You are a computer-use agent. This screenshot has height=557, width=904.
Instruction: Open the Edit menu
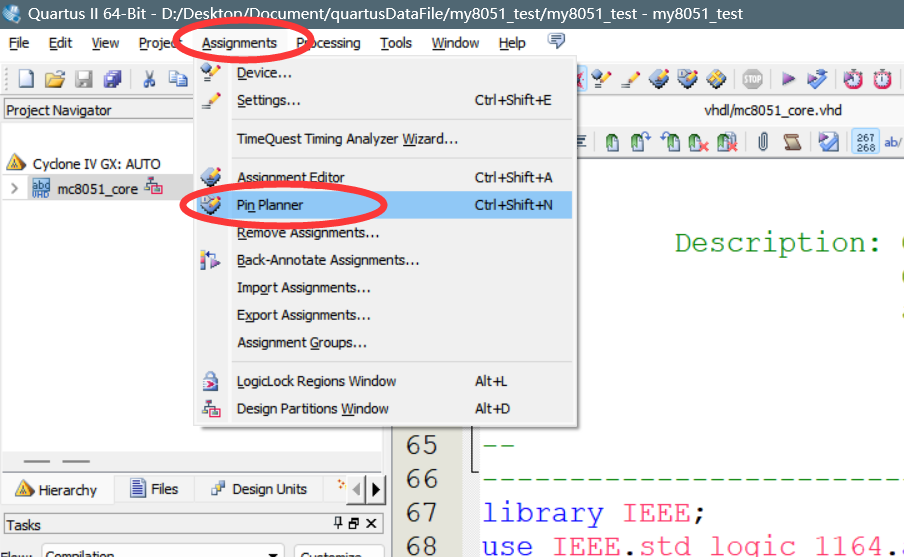point(60,43)
